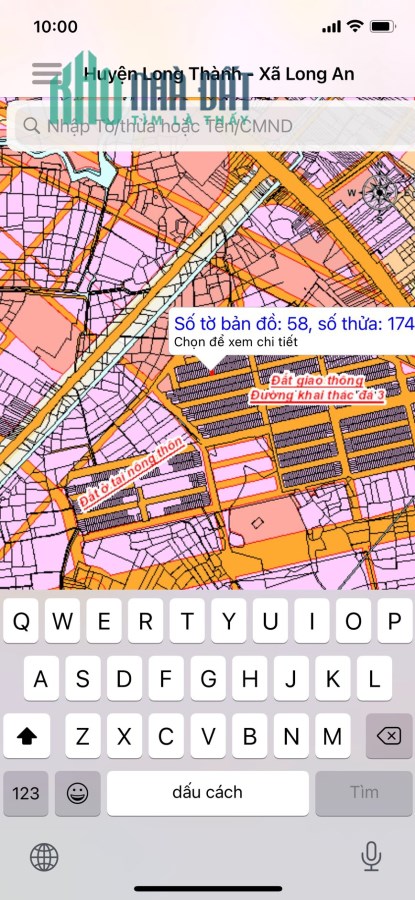The image size is (415, 900).
Task: Tap the H key
Action: (250, 678)
